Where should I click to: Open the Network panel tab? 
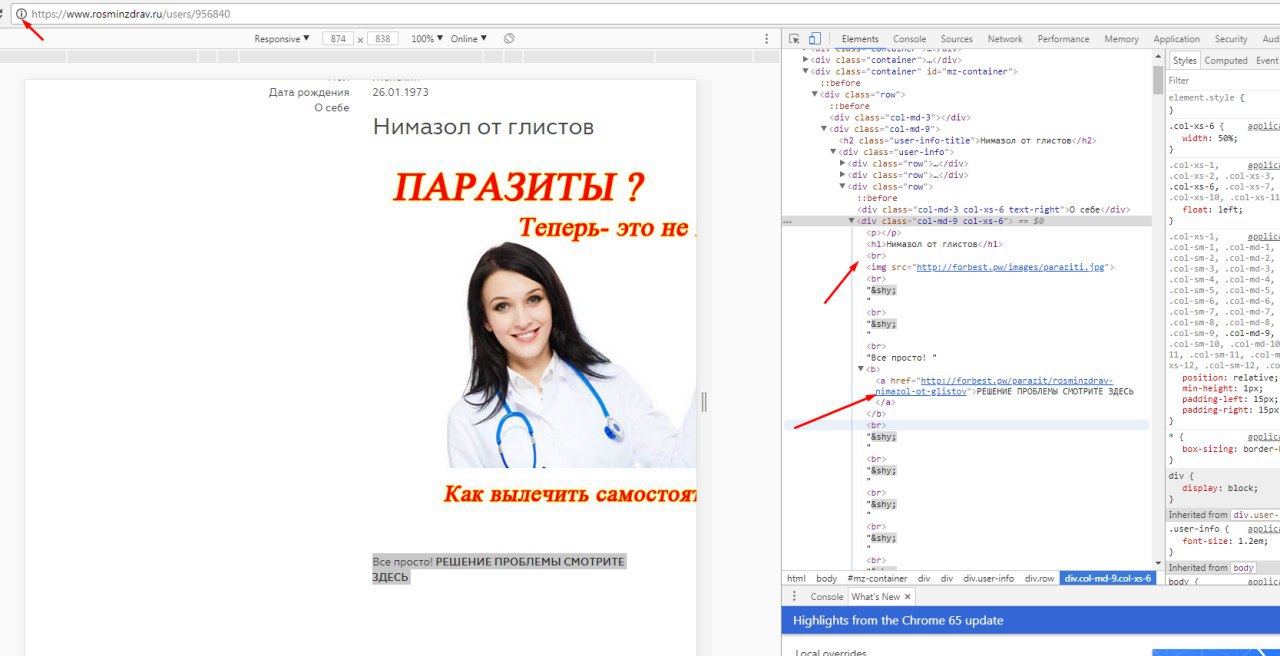tap(1005, 39)
